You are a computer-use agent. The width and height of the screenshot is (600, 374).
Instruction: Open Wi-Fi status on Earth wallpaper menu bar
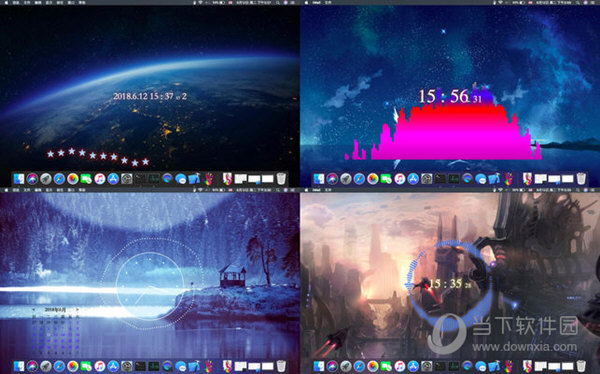tap(201, 2)
